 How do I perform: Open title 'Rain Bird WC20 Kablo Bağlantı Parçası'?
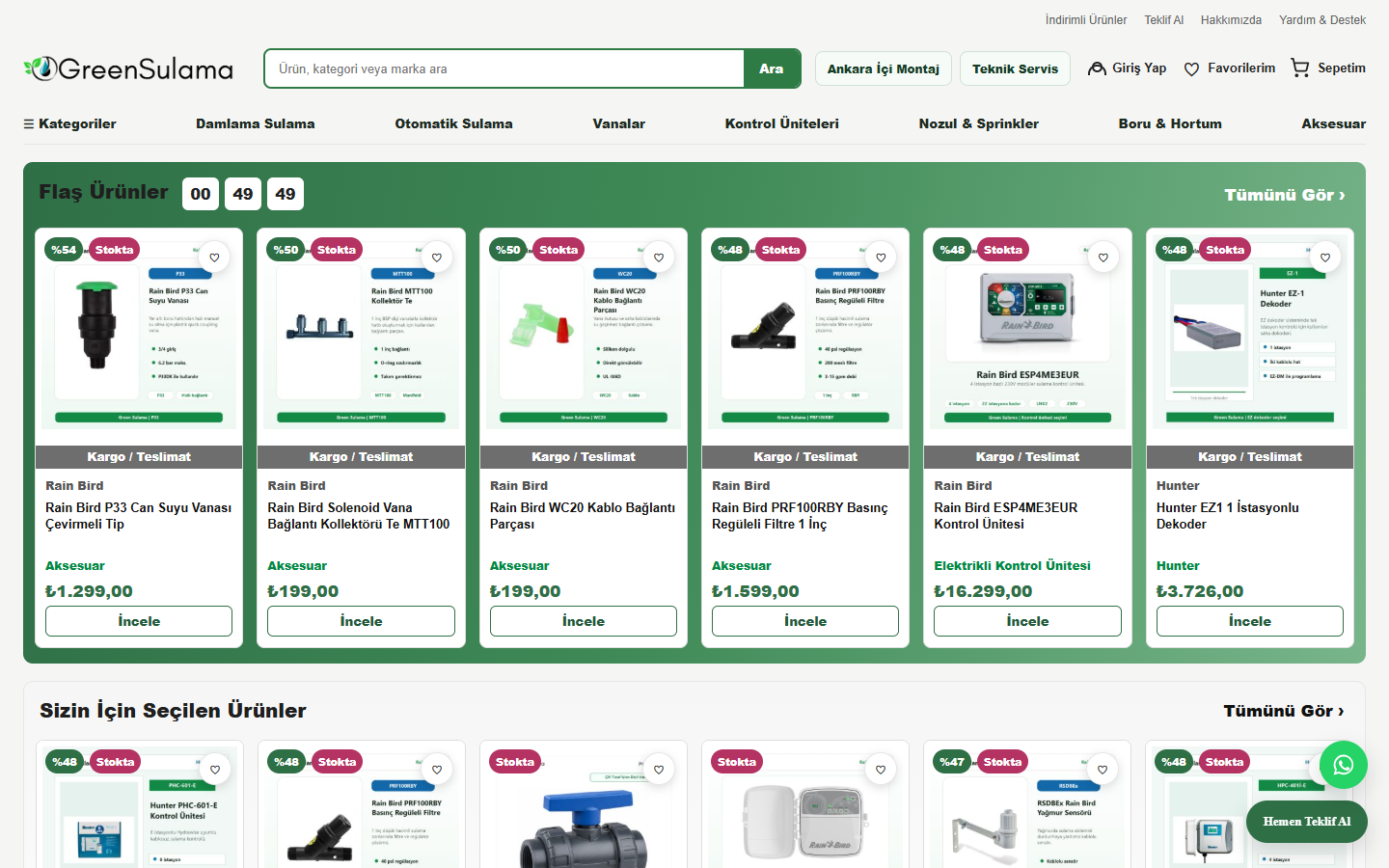583,516
